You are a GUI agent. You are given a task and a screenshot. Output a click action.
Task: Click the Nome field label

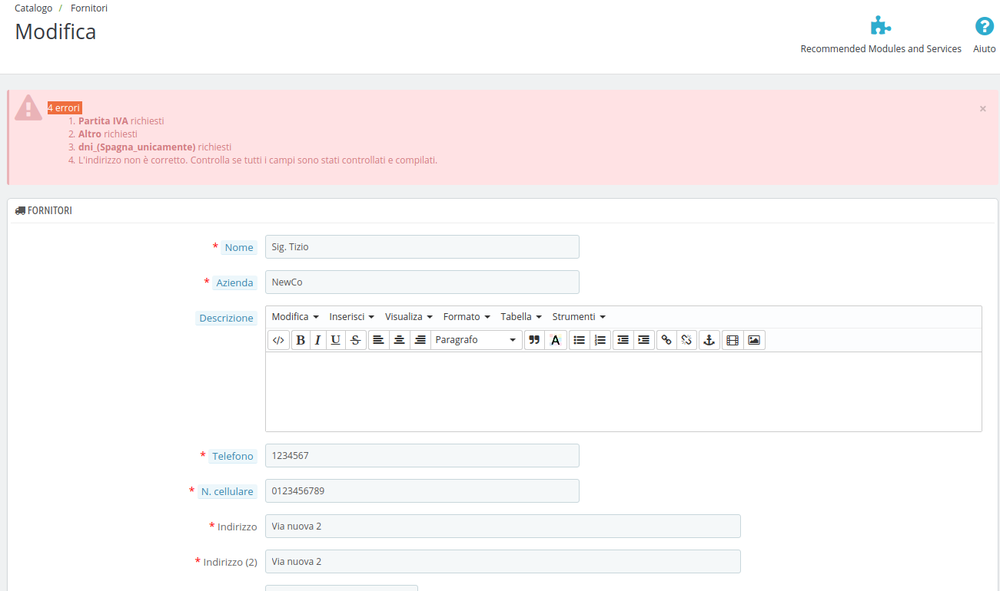coord(239,247)
